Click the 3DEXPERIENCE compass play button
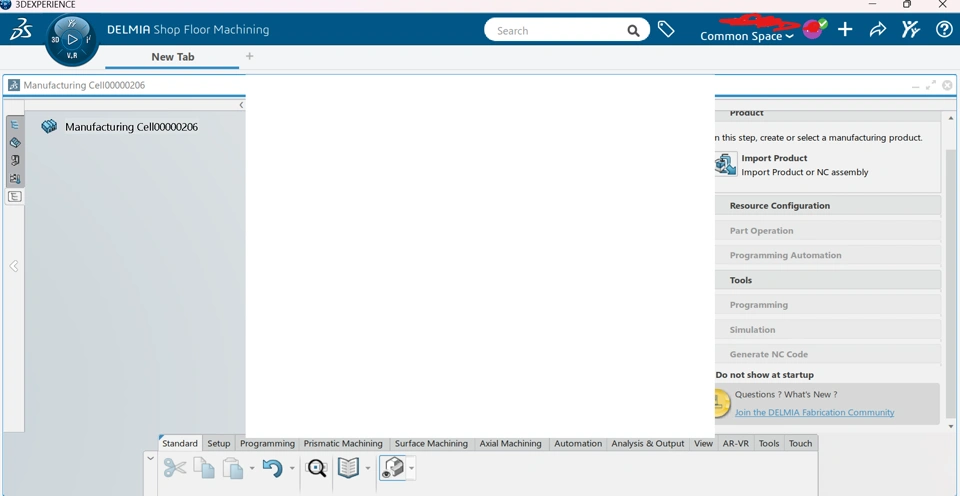 point(72,40)
